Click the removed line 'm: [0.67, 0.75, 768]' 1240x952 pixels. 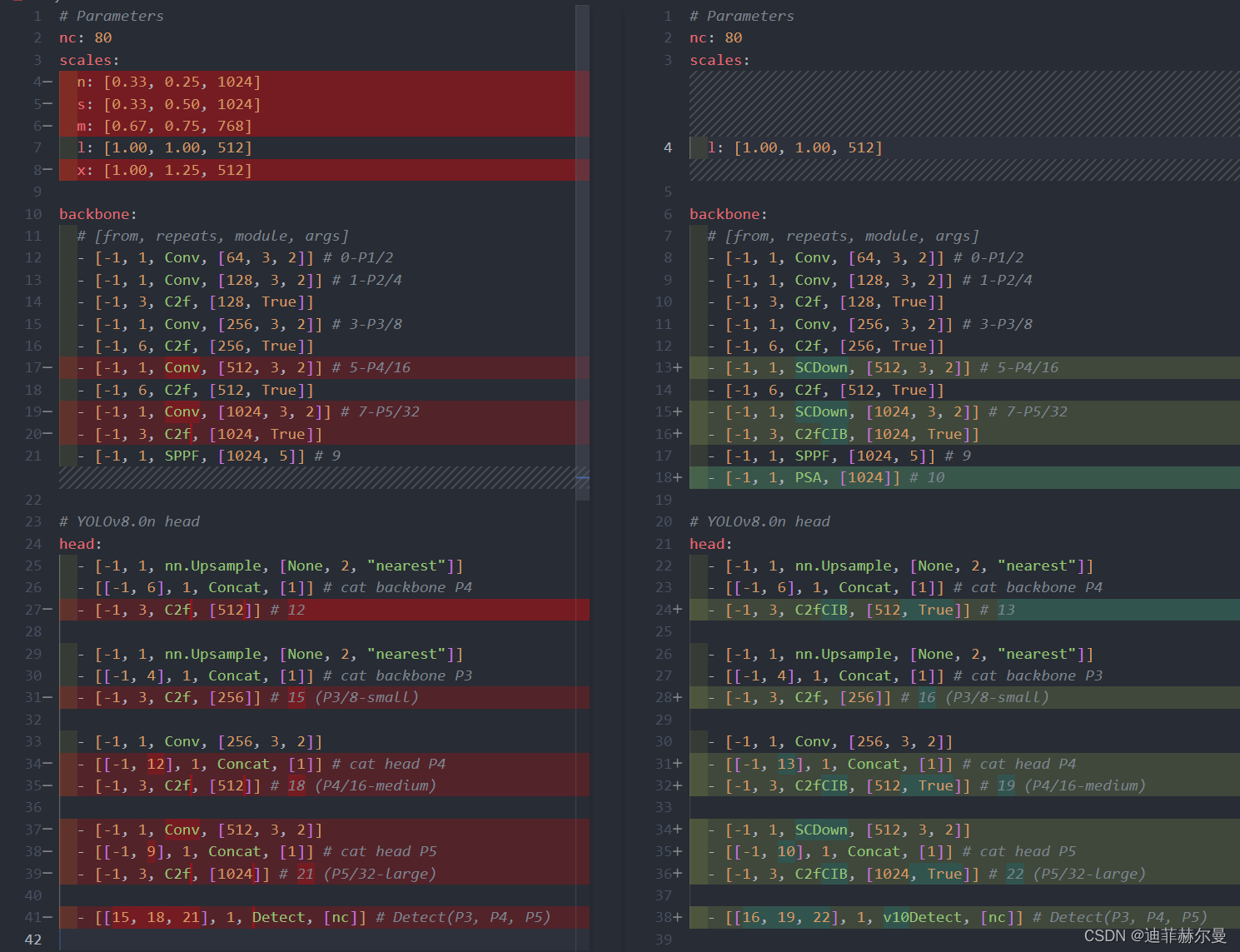click(324, 126)
